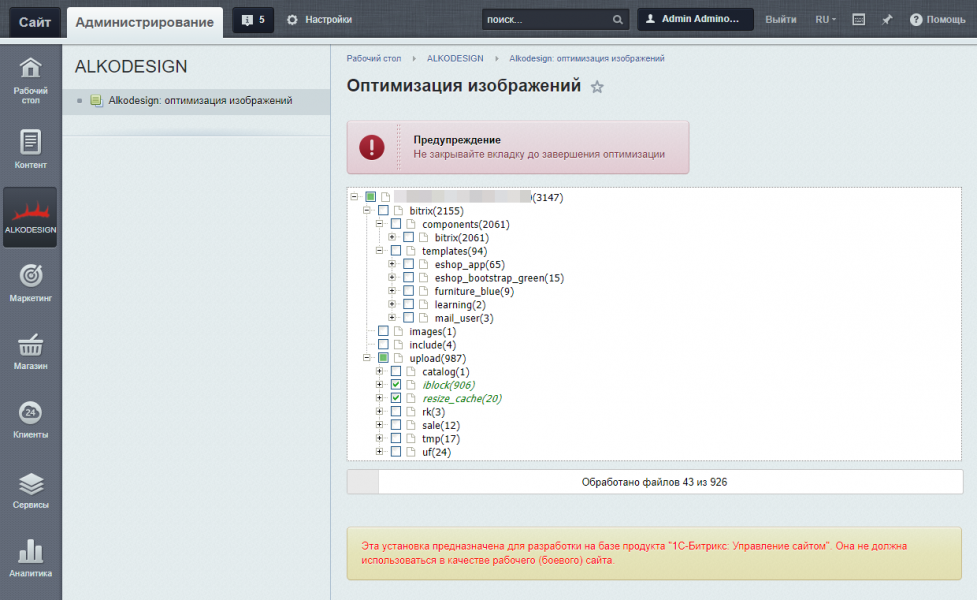The height and width of the screenshot is (600, 977).
Task: Open the Помощь help link
Action: click(937, 20)
